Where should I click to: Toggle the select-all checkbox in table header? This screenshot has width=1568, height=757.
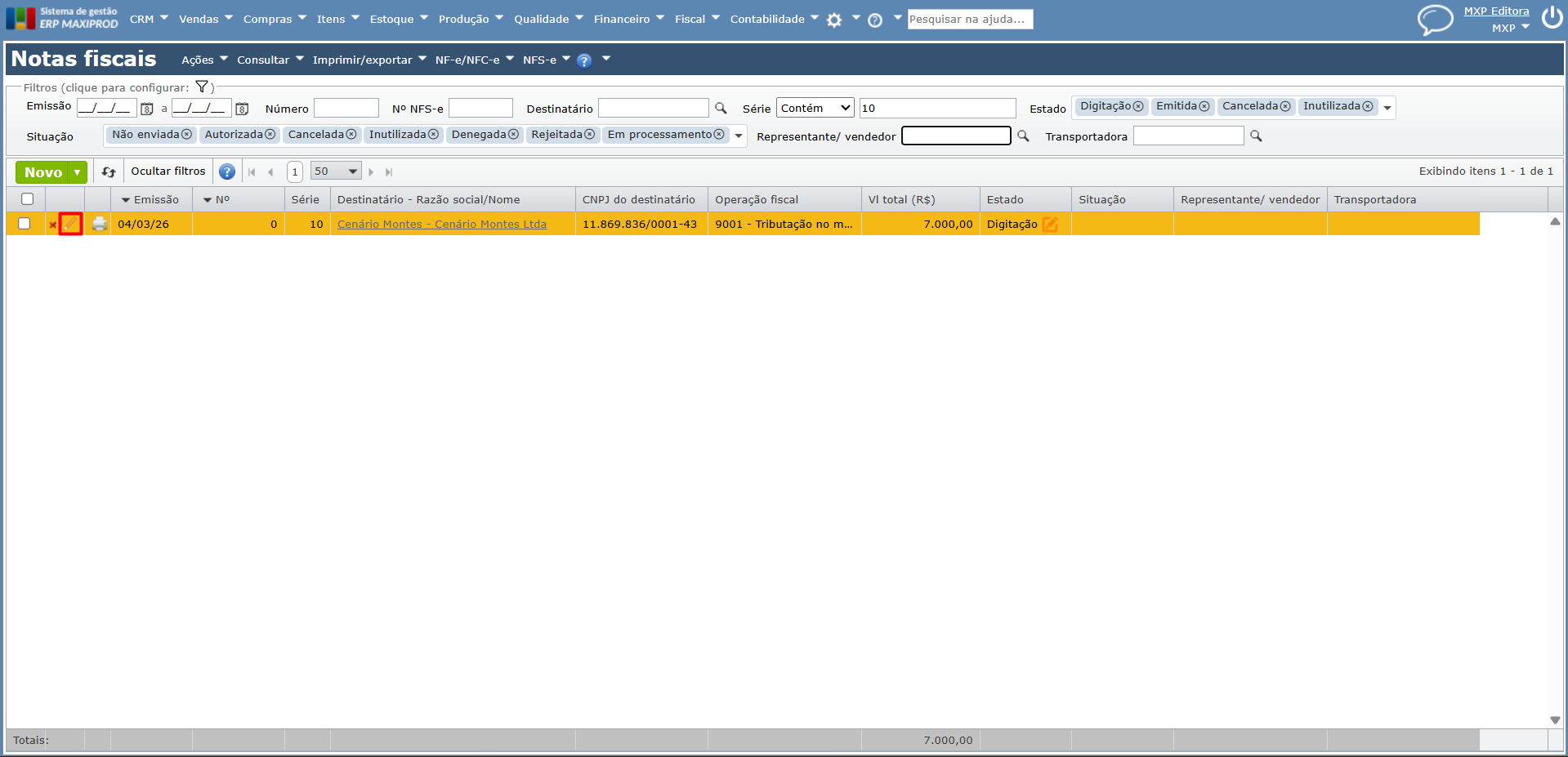[x=27, y=199]
